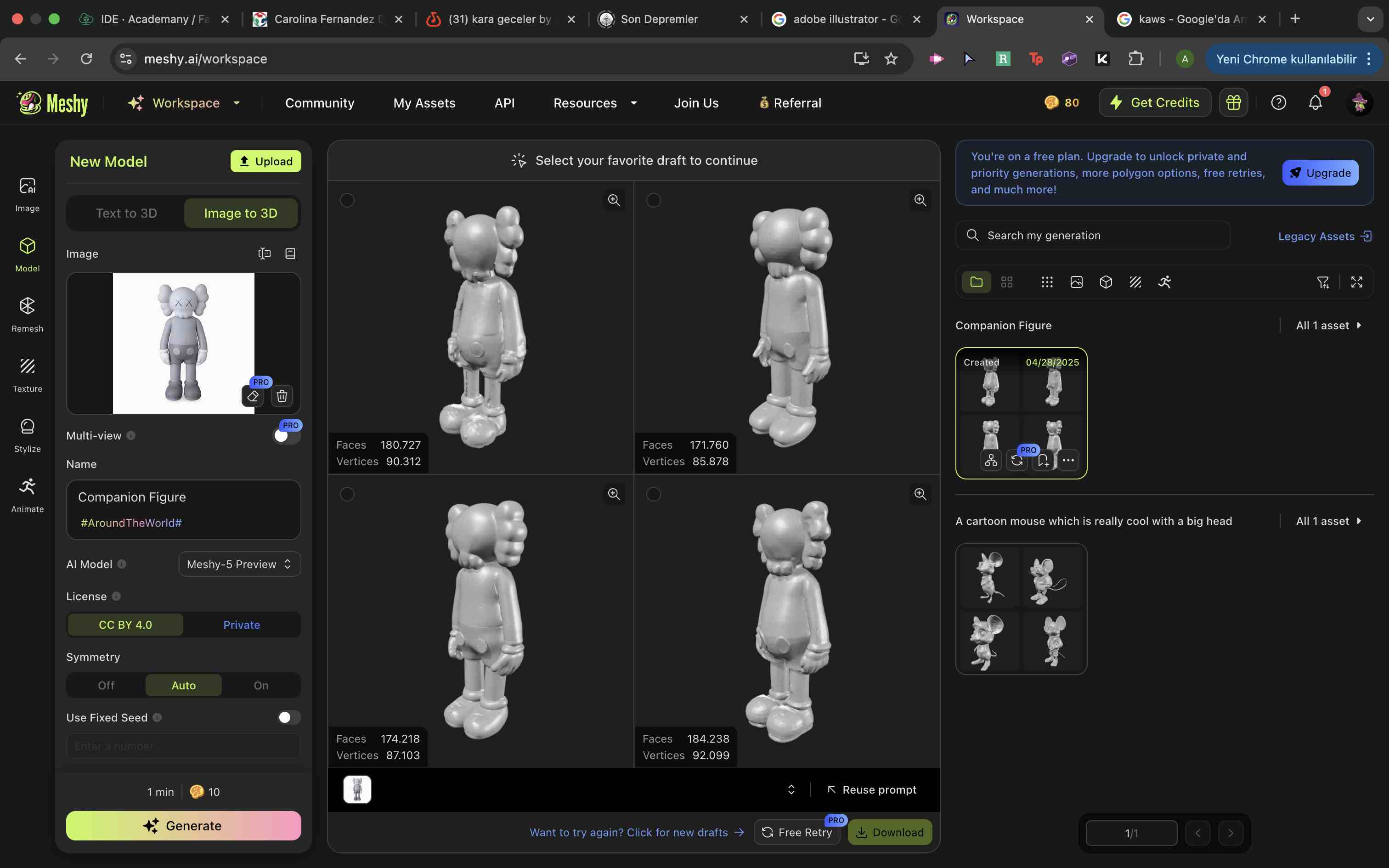The width and height of the screenshot is (1389, 868).
Task: Click the Generate button
Action: coord(184,826)
